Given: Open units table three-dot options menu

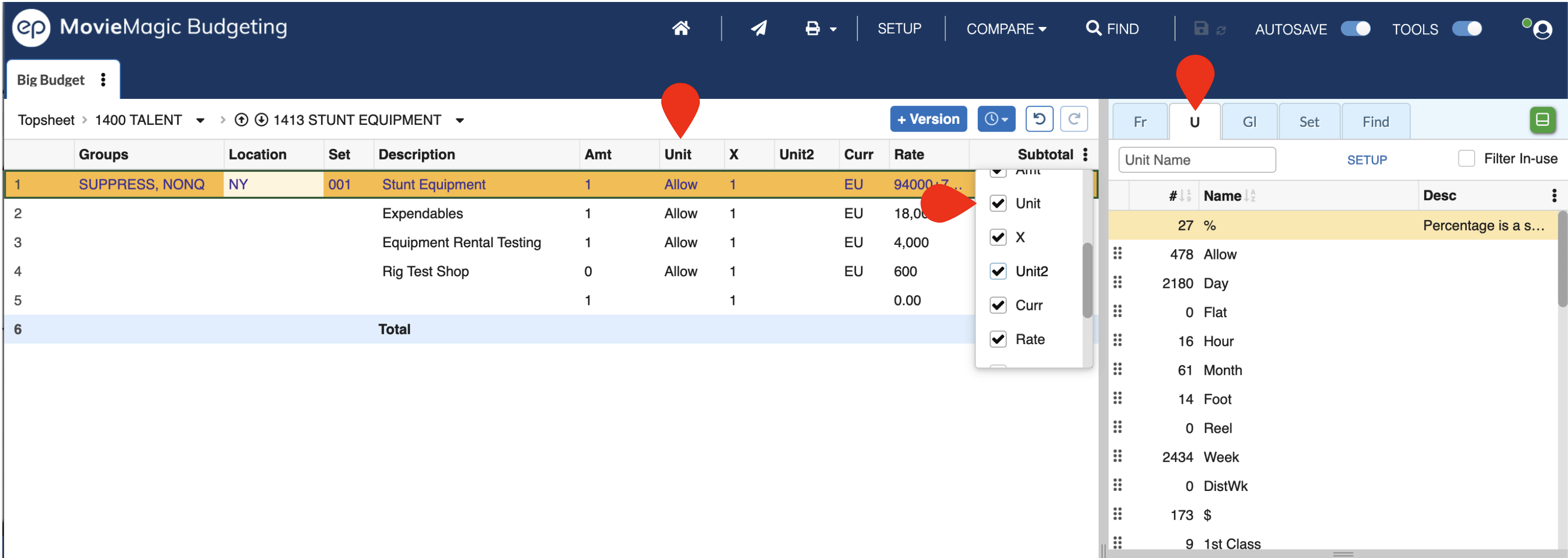Looking at the screenshot, I should click(x=1554, y=195).
